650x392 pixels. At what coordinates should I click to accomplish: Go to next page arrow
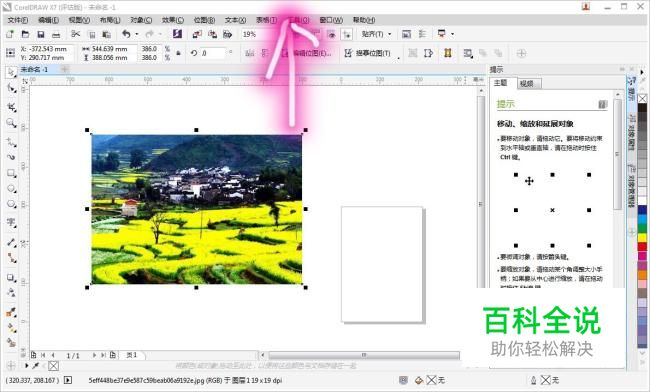(95, 355)
